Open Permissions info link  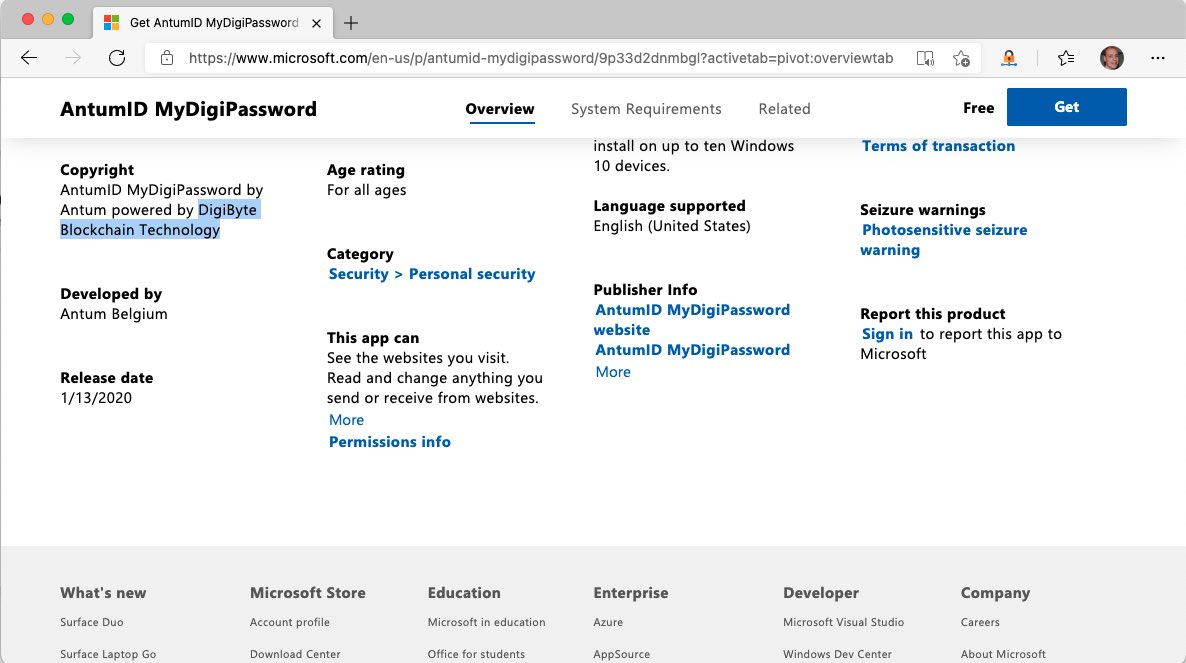tap(390, 441)
